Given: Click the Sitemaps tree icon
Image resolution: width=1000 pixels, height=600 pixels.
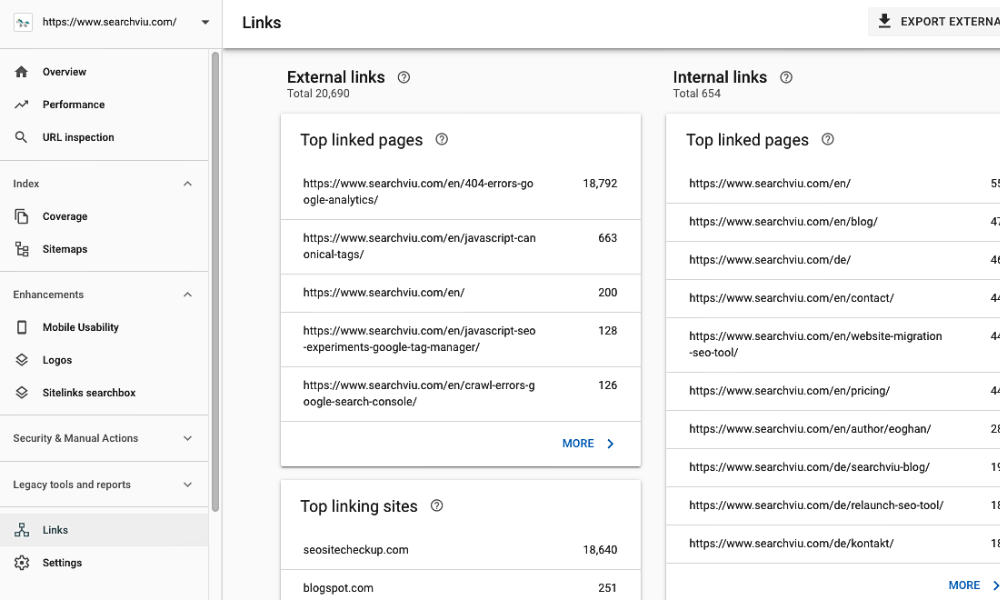Looking at the screenshot, I should (x=22, y=249).
